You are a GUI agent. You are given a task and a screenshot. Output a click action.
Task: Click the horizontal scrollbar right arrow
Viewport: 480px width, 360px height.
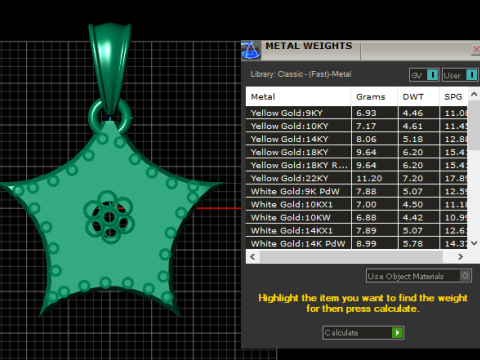point(461,257)
